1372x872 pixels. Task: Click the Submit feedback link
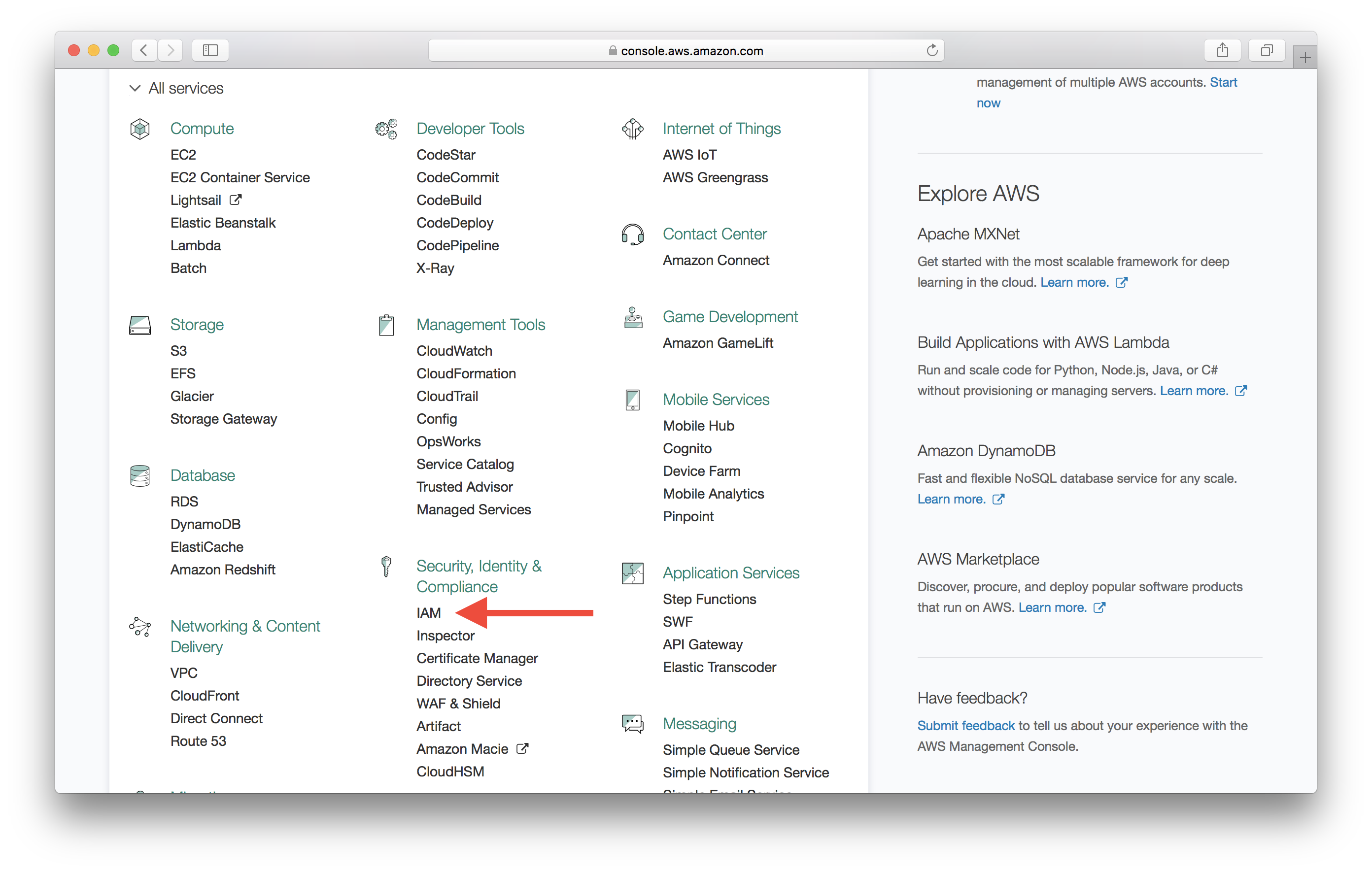965,725
